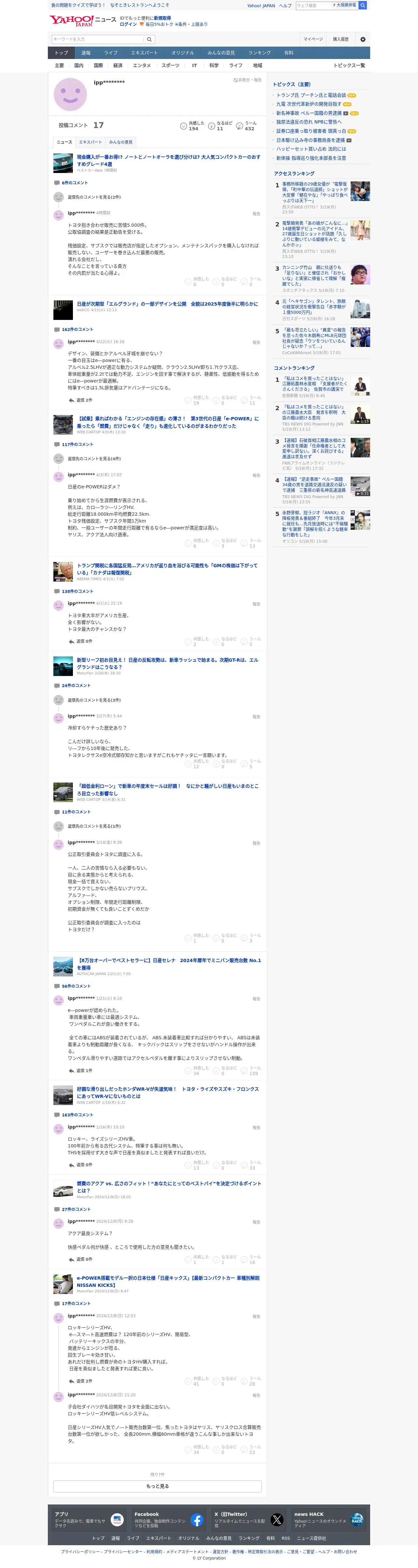Click the うーん 432 face icon

pos(239,126)
